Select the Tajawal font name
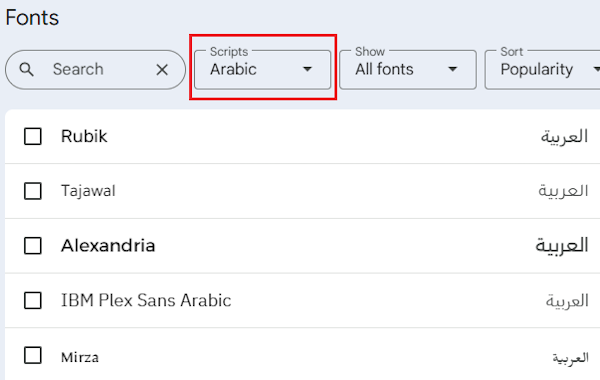Viewport: 600px width, 380px height. [x=88, y=191]
